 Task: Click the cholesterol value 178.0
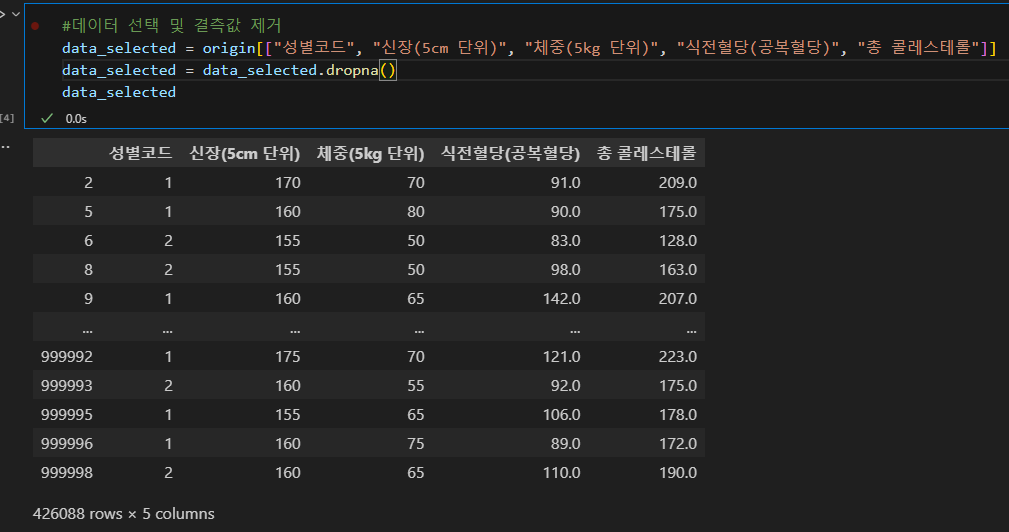click(x=678, y=414)
